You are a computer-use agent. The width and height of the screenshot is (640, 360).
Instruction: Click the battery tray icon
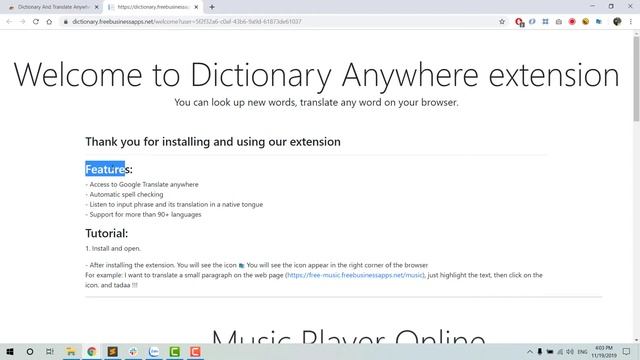[550, 351]
